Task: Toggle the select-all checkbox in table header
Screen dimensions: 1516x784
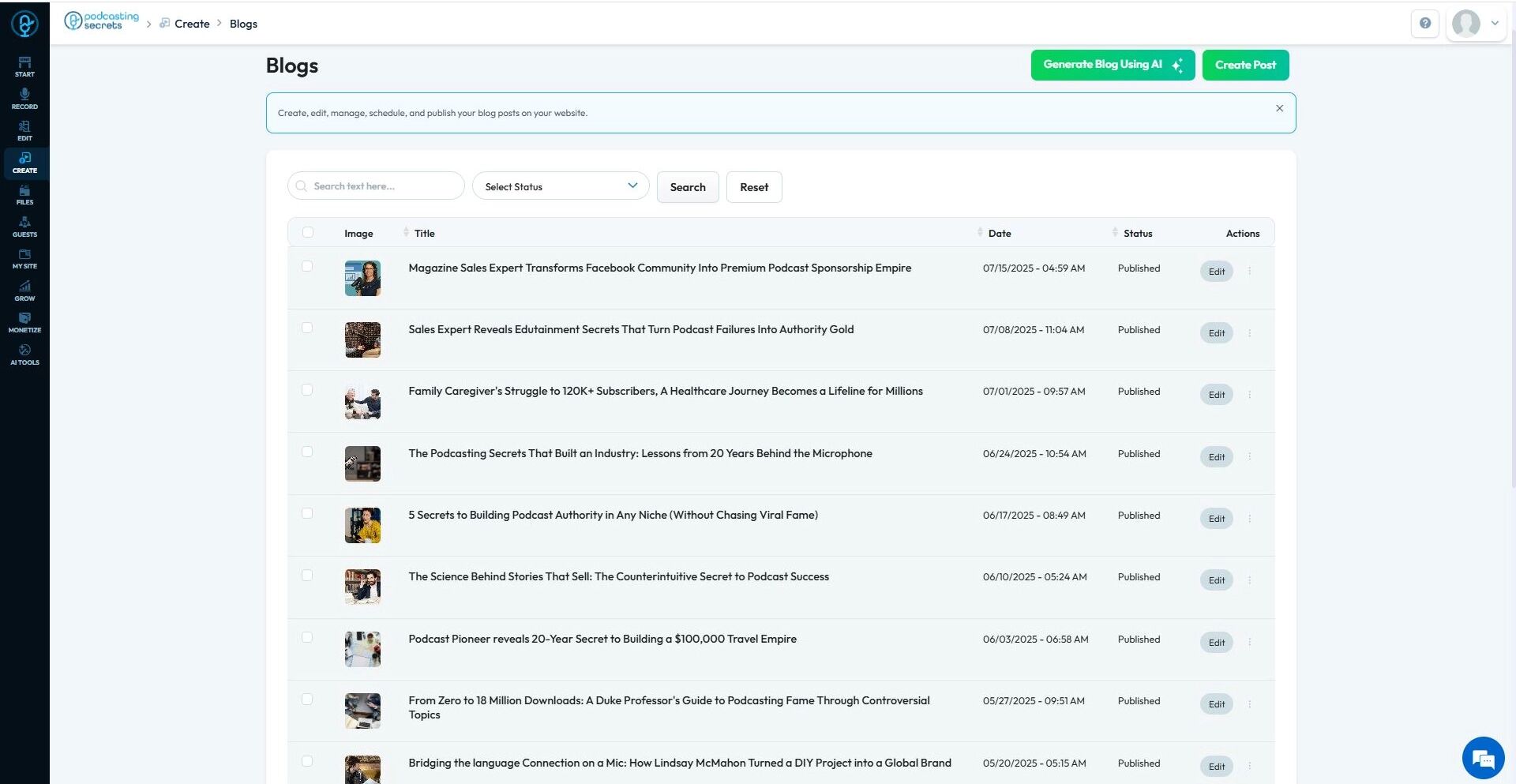Action: point(308,232)
